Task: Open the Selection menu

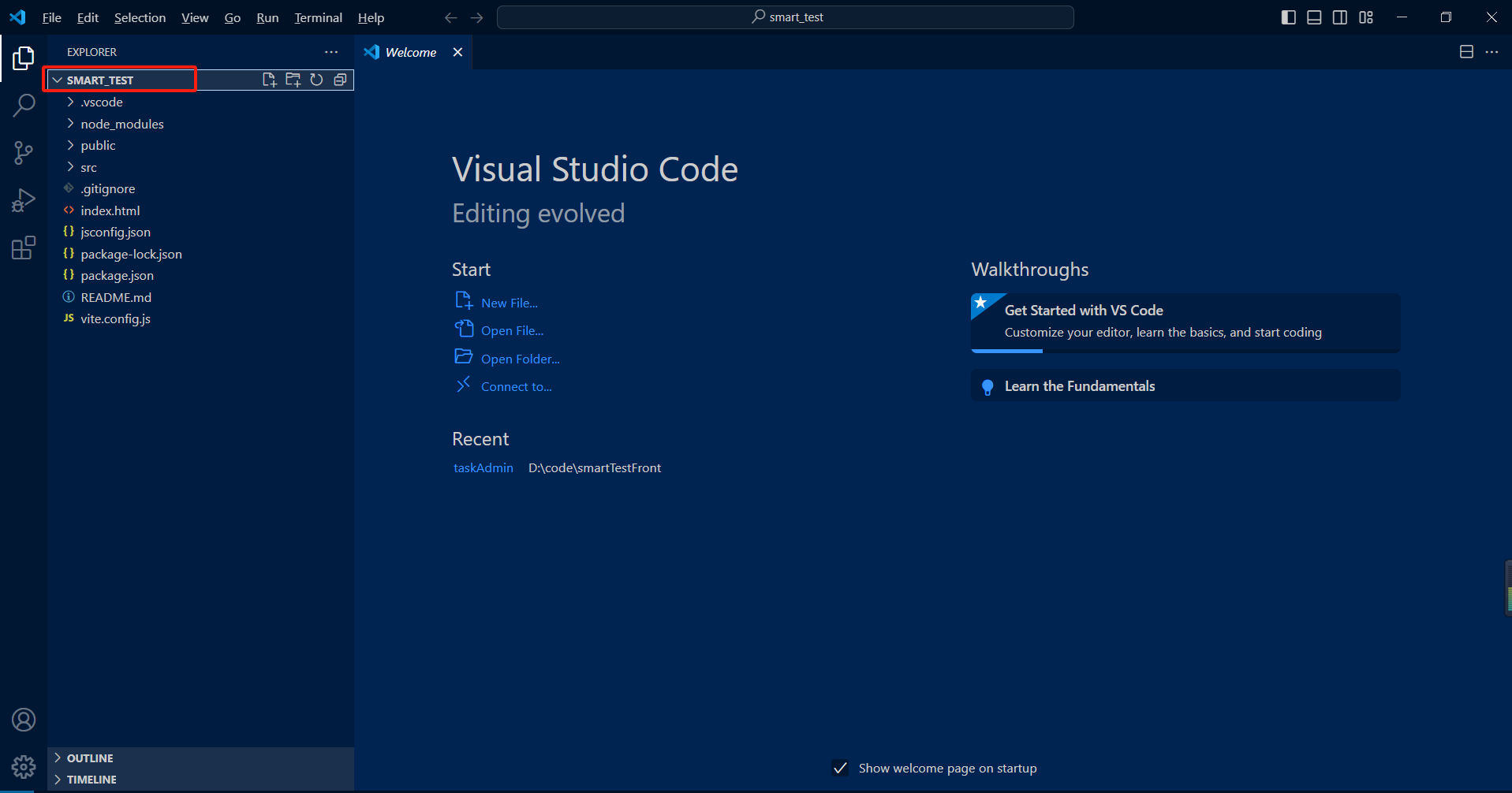Action: (140, 17)
